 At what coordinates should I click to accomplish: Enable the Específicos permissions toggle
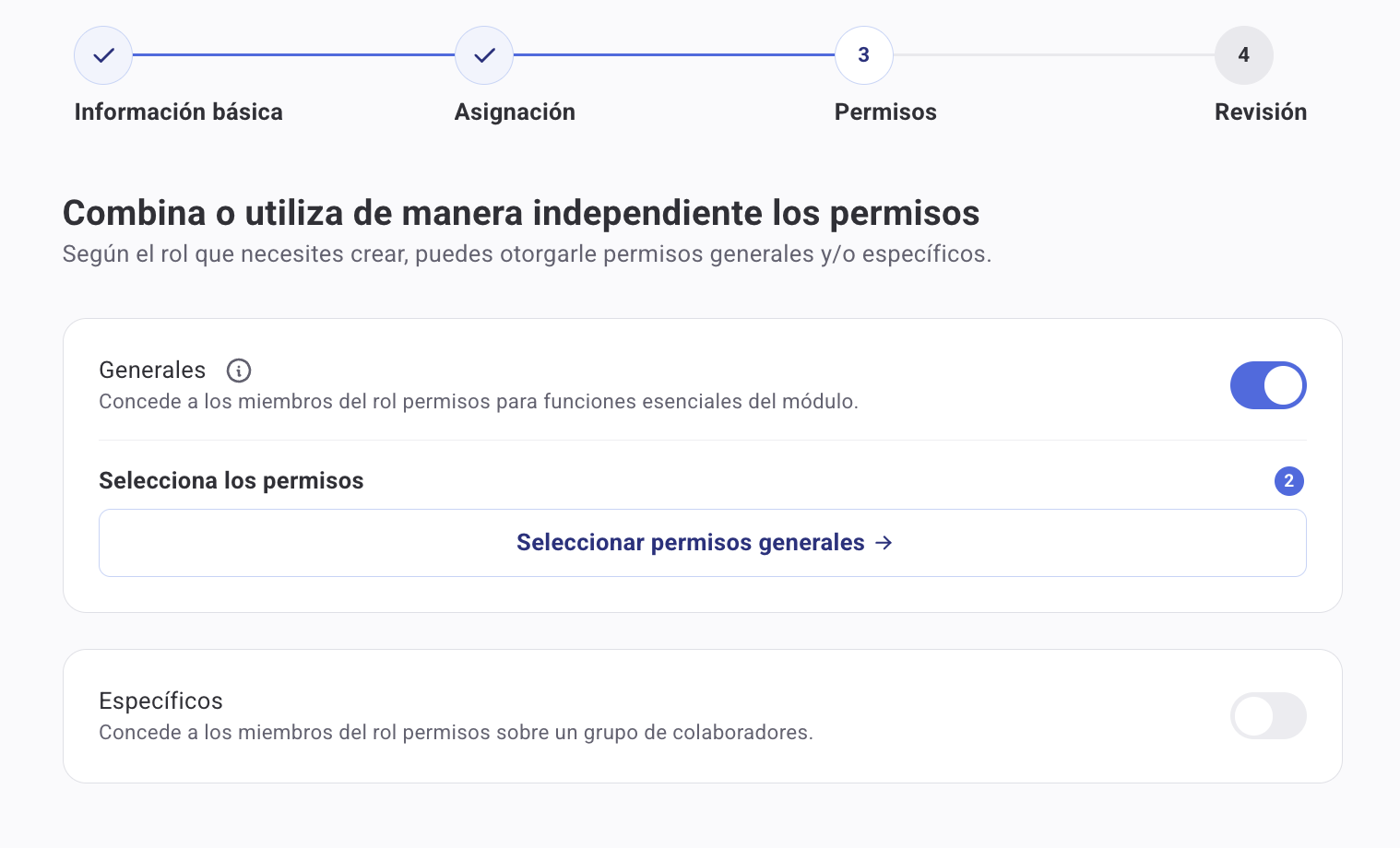tap(1268, 715)
